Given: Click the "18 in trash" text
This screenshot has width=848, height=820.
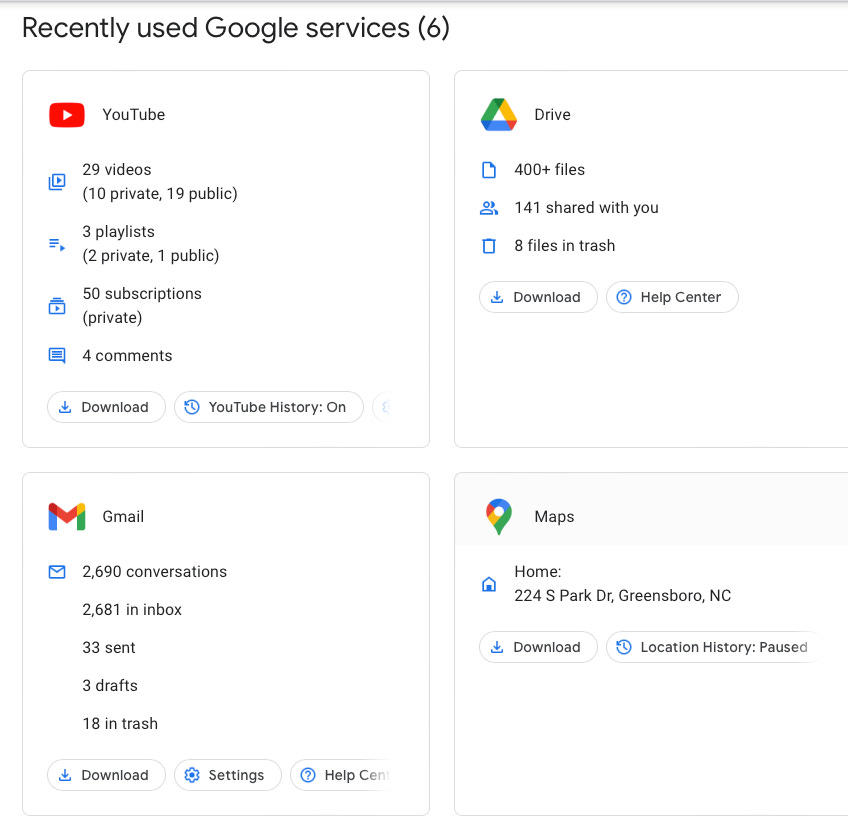Looking at the screenshot, I should coord(120,724).
